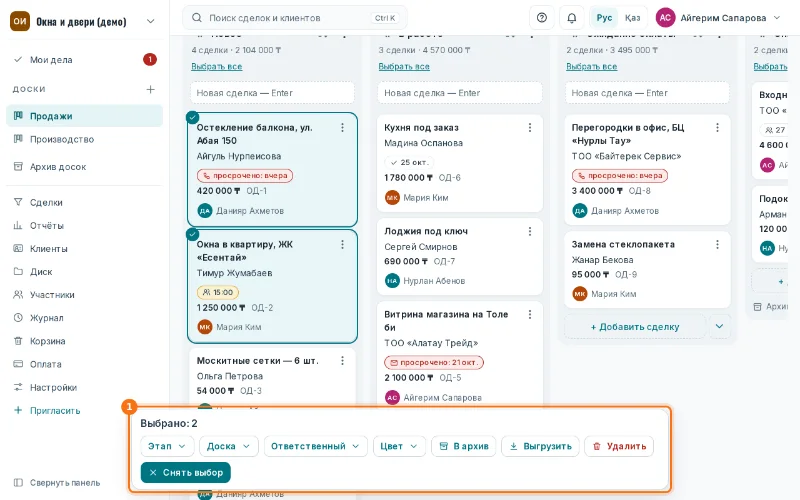The height and width of the screenshot is (500, 800).
Task: Click Снять выбор button
Action: point(186,472)
